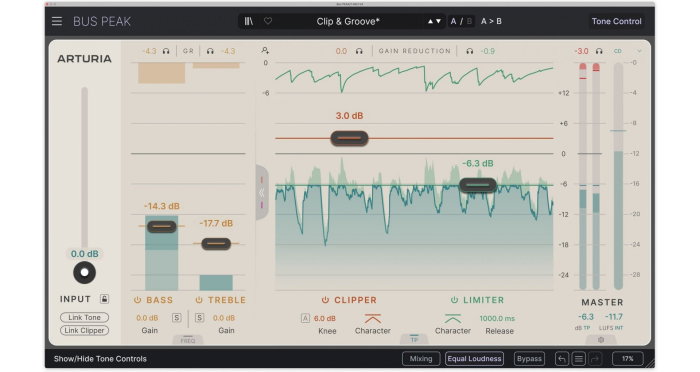Click the Bass threshold handle at -14.3 dB
The width and height of the screenshot is (700, 372).
[162, 227]
